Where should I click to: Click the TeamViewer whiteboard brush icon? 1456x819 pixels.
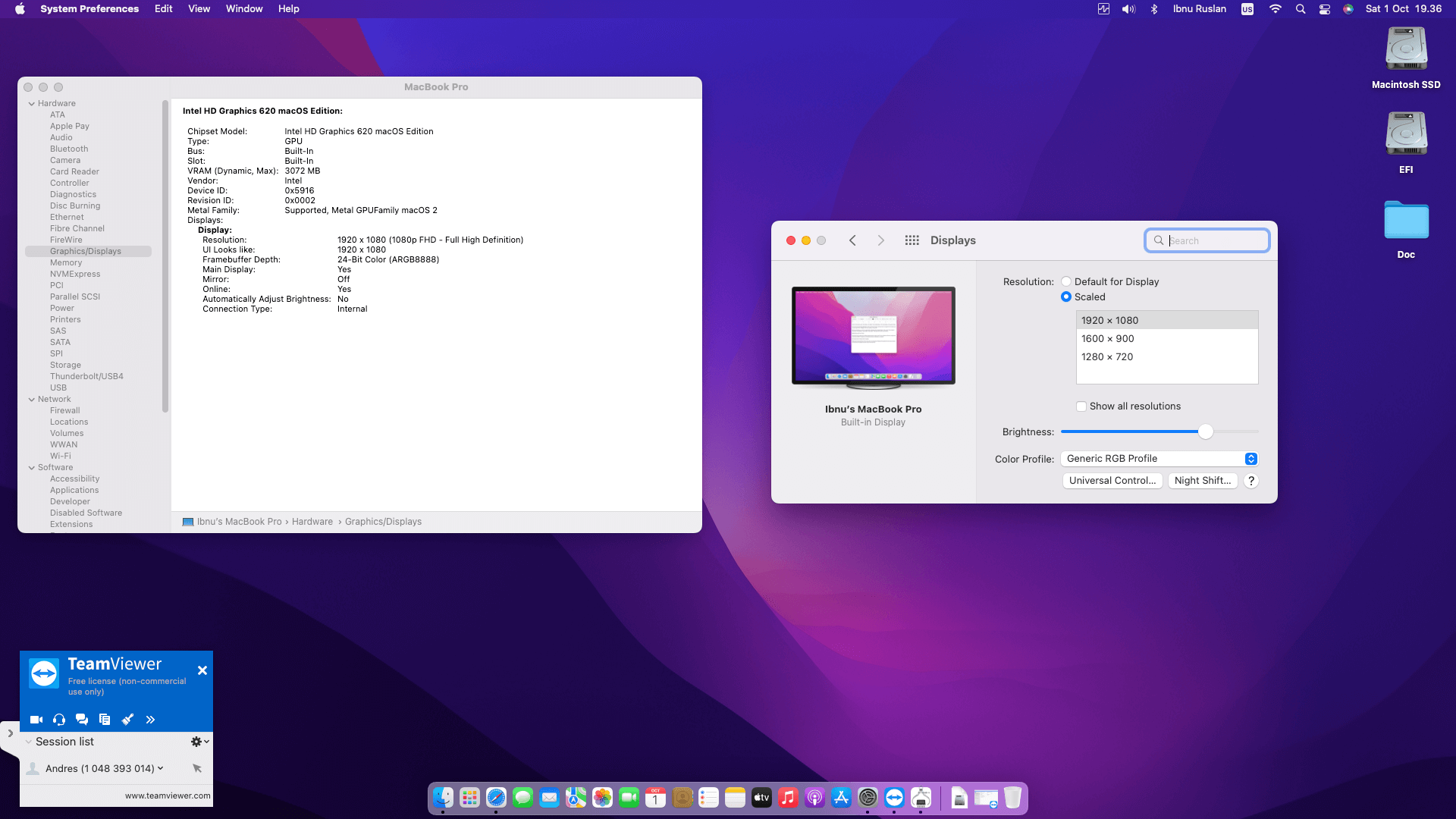[127, 719]
